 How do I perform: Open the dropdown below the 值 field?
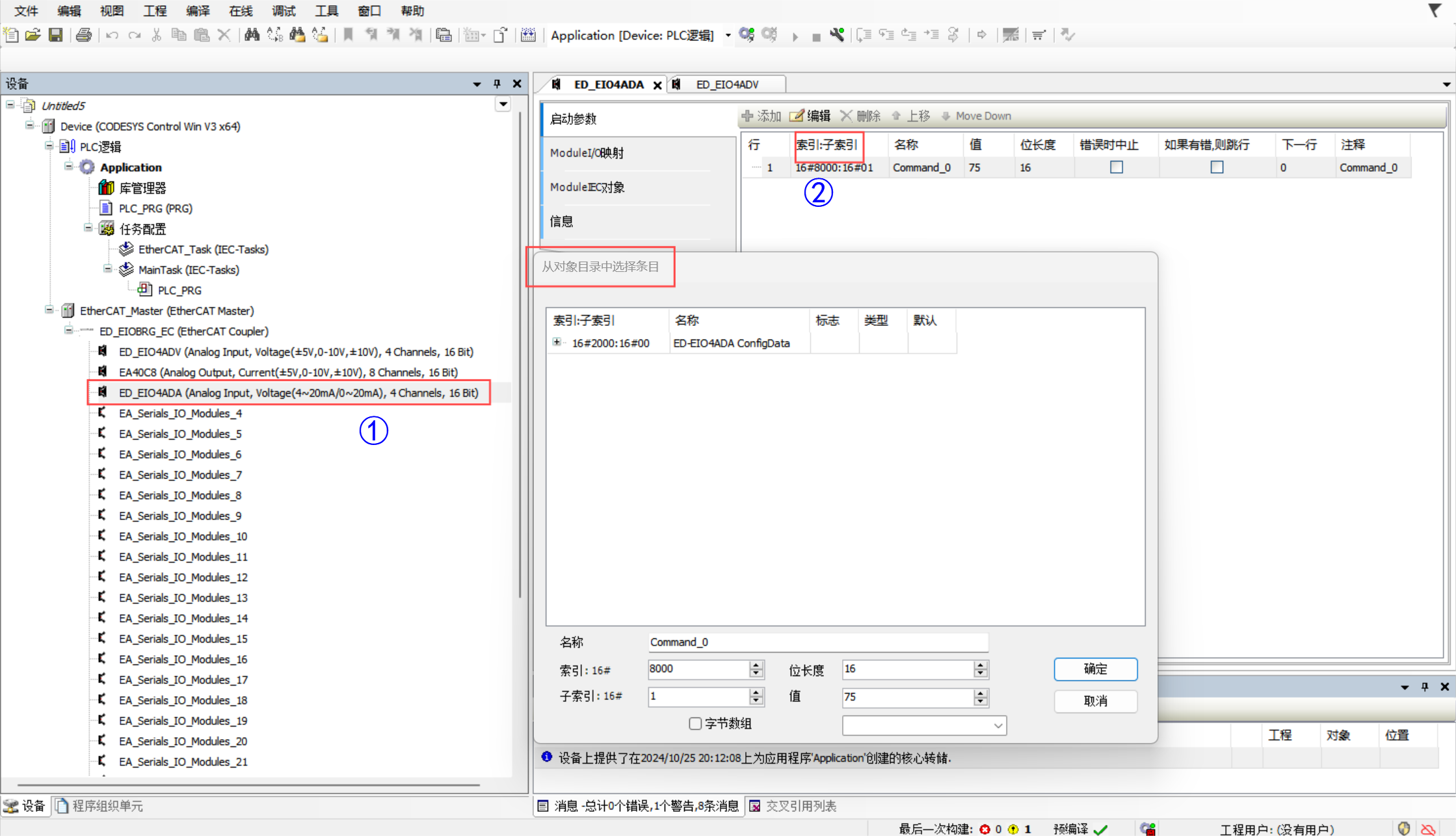pyautogui.click(x=998, y=725)
